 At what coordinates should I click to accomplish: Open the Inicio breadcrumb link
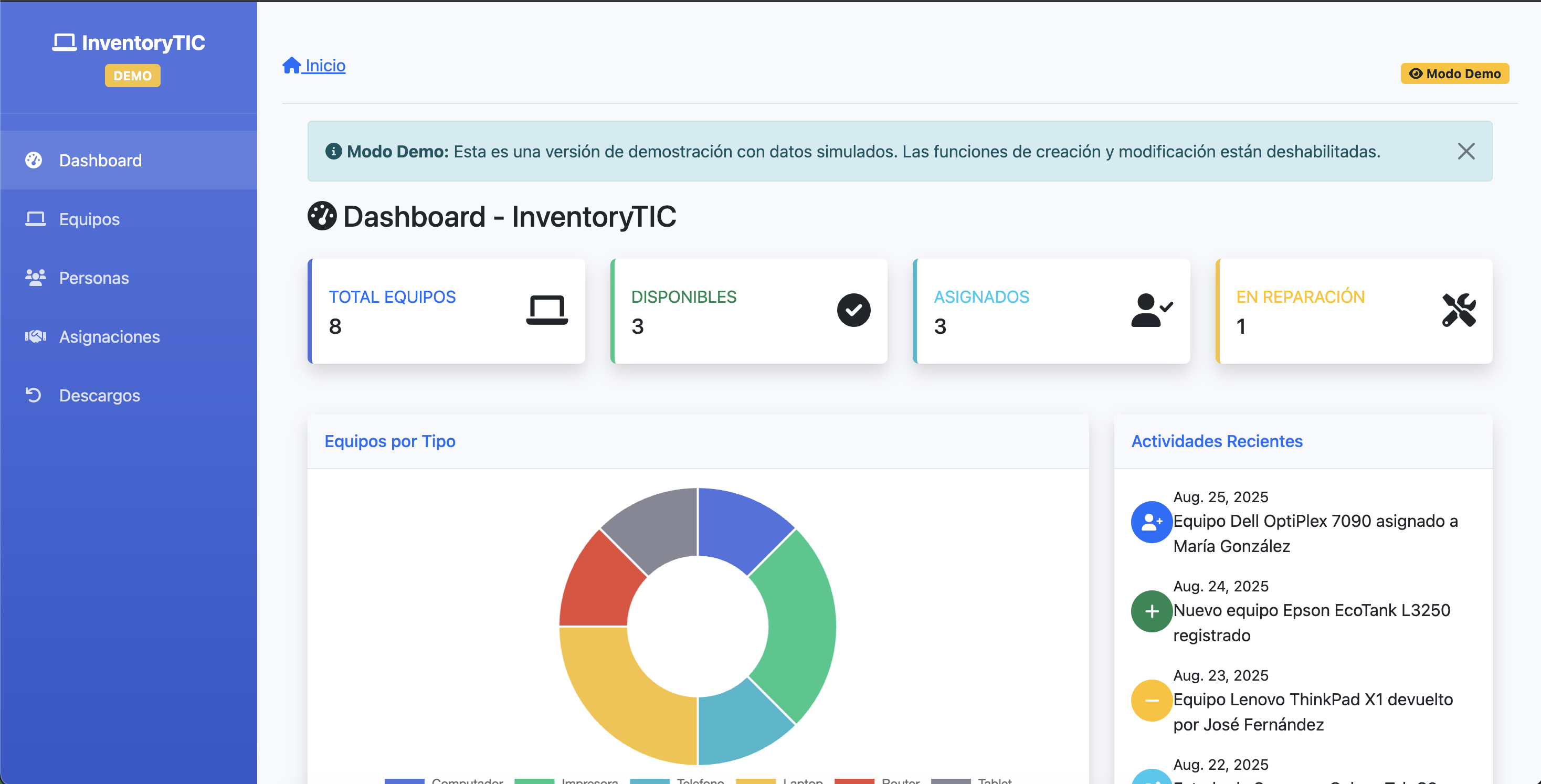pyautogui.click(x=325, y=65)
